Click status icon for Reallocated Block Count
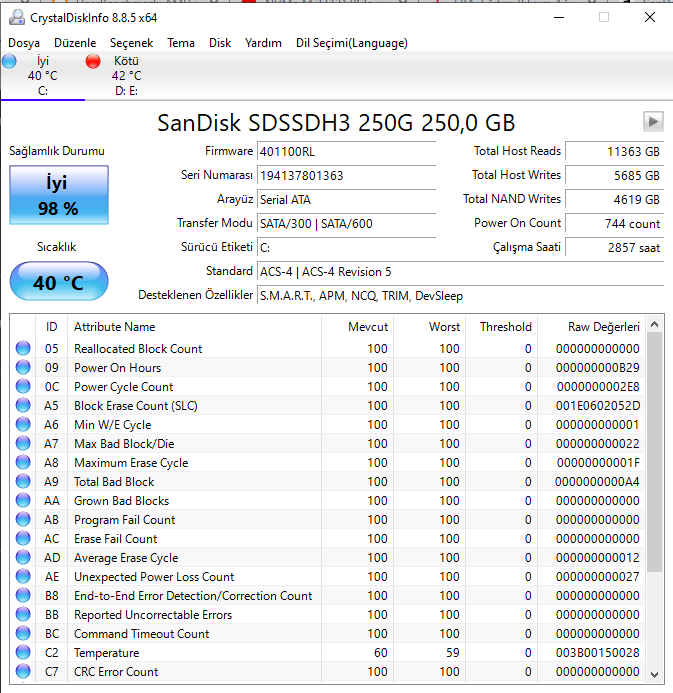673x693 pixels. pos(23,348)
